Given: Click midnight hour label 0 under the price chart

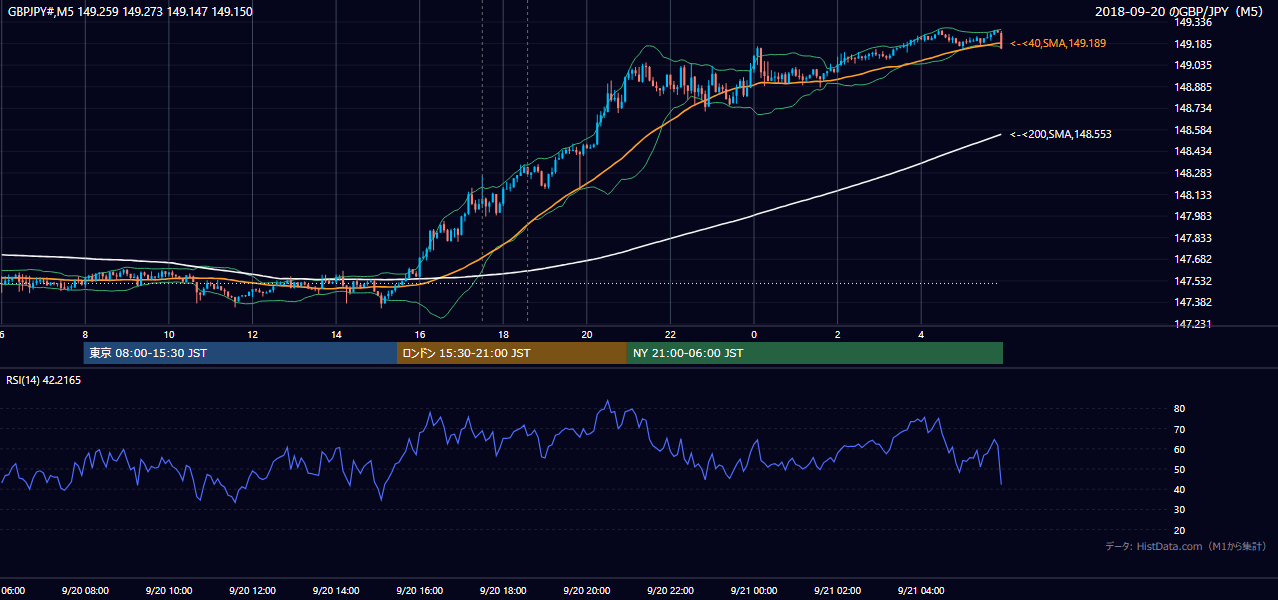Looking at the screenshot, I should [x=754, y=334].
